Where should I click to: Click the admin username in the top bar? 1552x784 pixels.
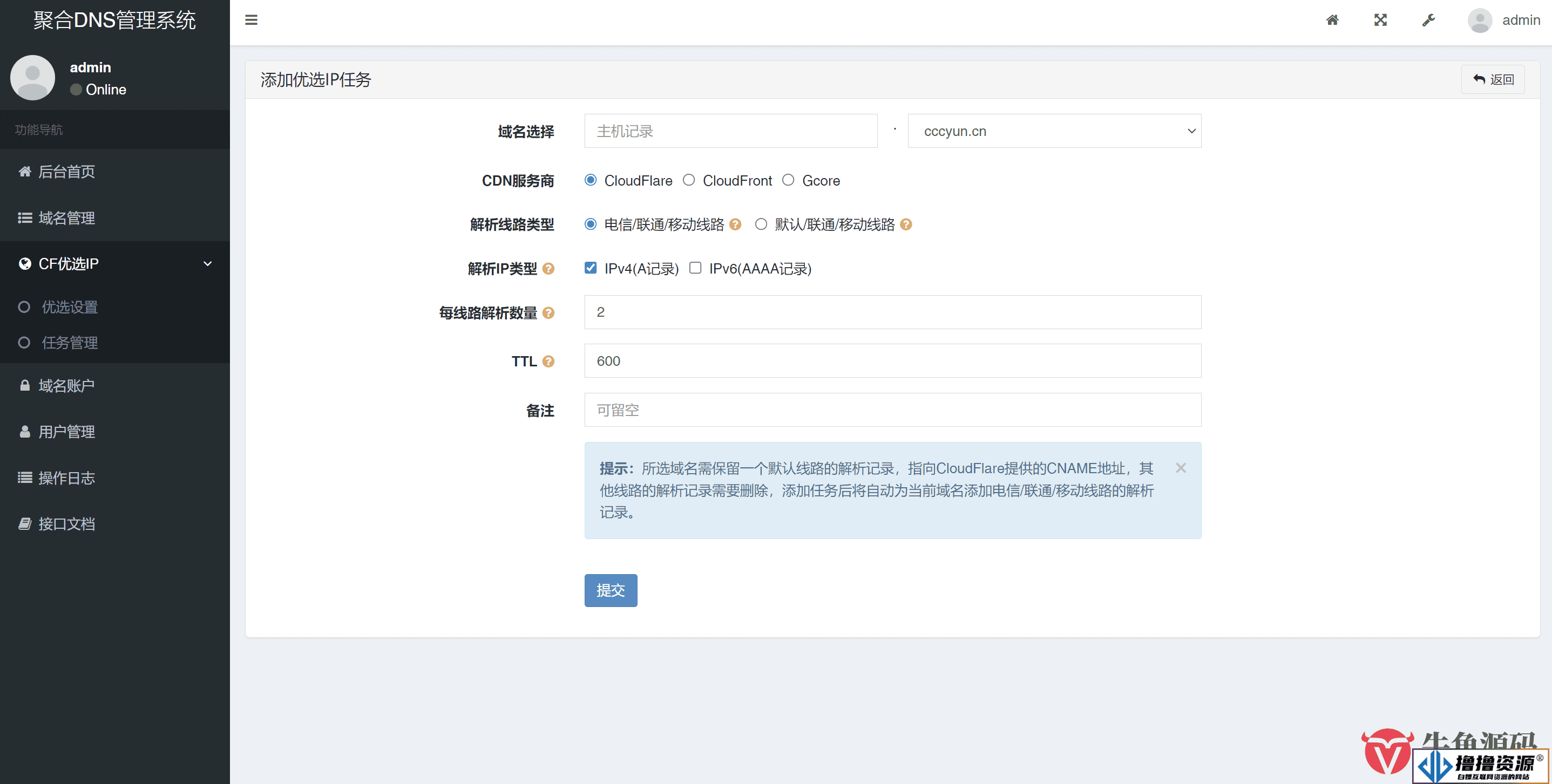click(1521, 21)
